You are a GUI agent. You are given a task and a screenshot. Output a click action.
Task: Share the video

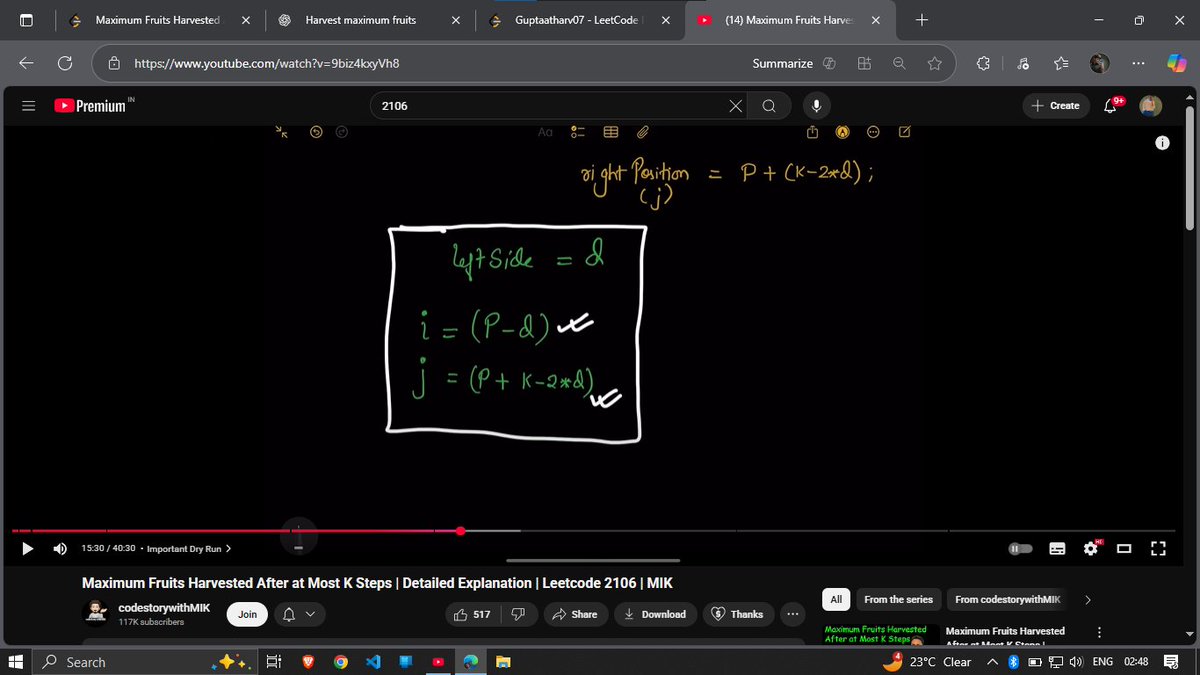[575, 614]
